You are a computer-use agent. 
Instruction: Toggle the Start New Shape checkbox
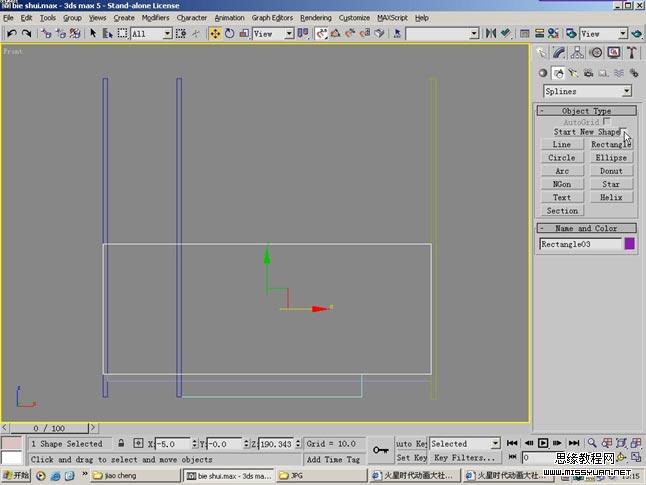624,131
